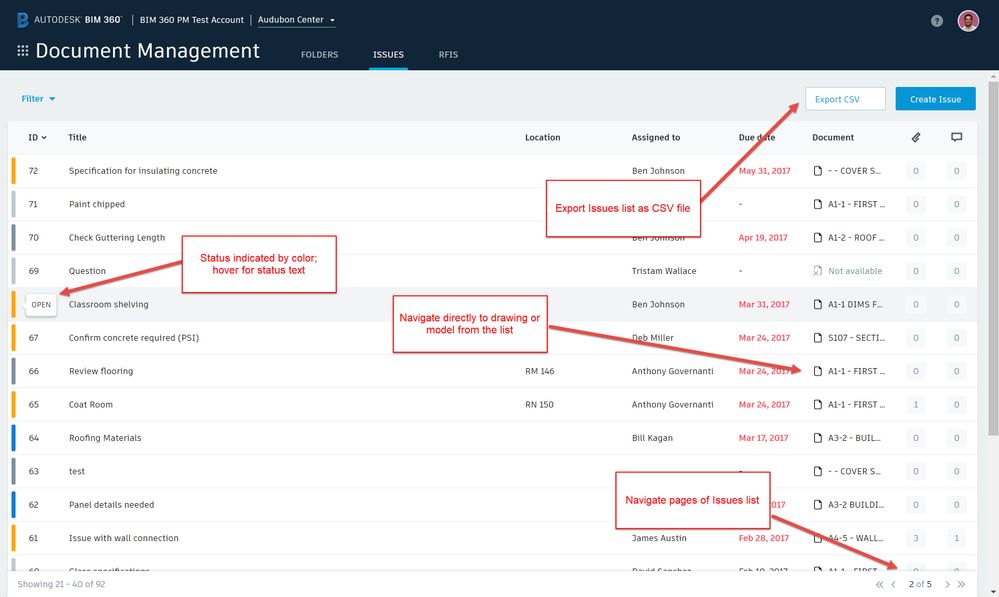Image resolution: width=999 pixels, height=597 pixels.
Task: Click the Autodesk BIM 360 logo
Action: tap(69, 20)
